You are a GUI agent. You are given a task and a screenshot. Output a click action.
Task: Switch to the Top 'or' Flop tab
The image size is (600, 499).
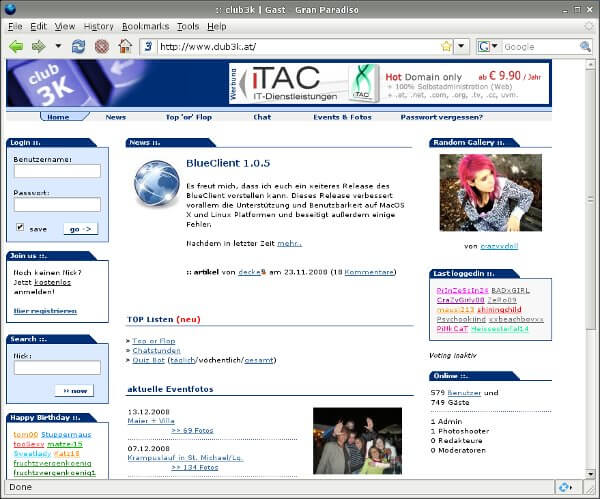point(187,117)
